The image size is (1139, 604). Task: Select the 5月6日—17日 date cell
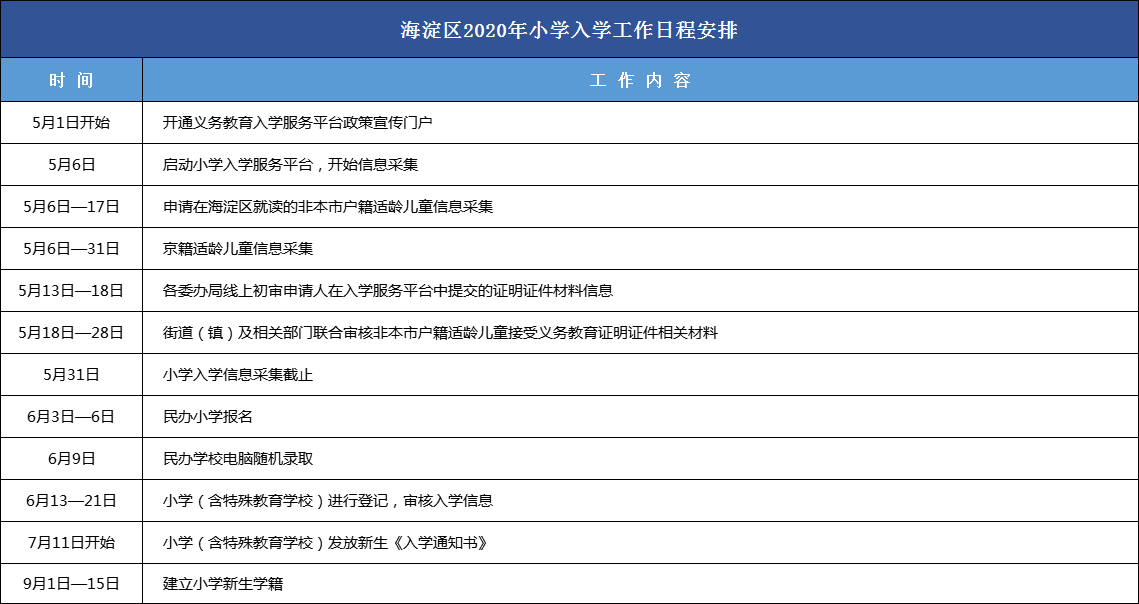(71, 207)
